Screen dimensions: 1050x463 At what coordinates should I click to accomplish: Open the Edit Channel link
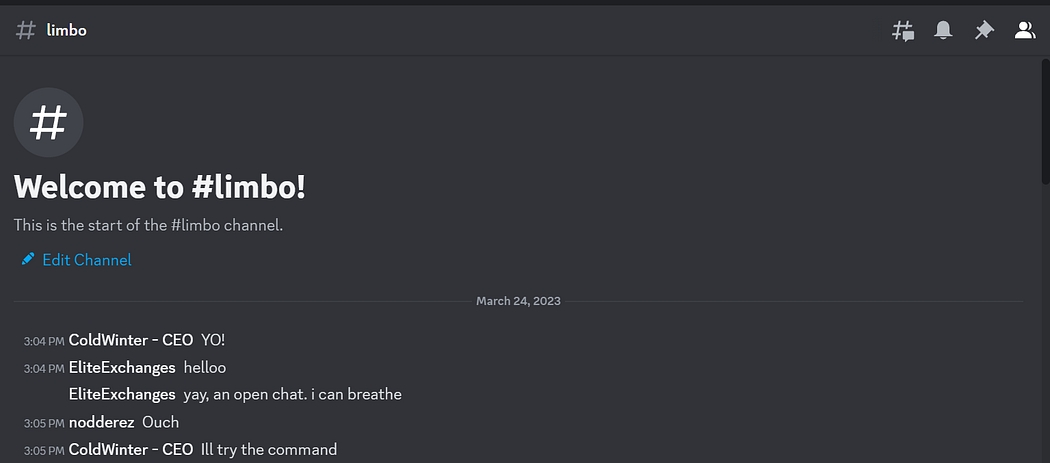[86, 260]
